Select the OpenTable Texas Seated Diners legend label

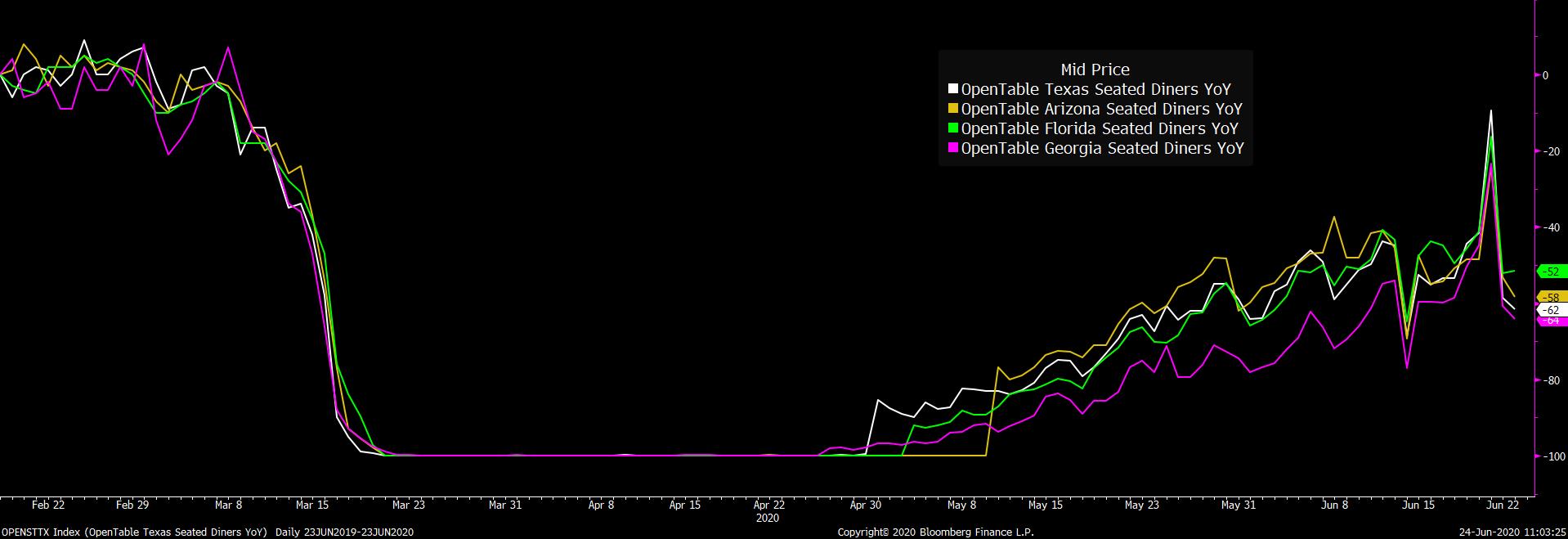click(x=1095, y=90)
